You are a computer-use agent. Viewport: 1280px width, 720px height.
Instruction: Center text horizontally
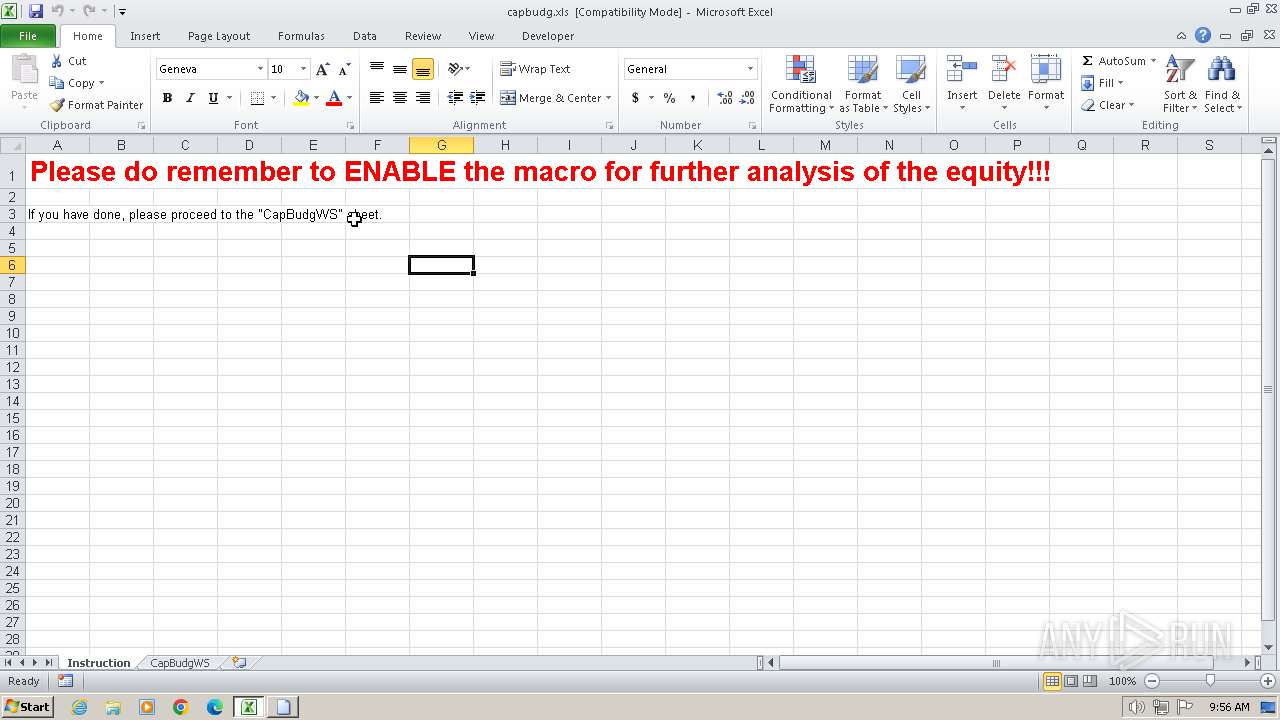point(400,98)
